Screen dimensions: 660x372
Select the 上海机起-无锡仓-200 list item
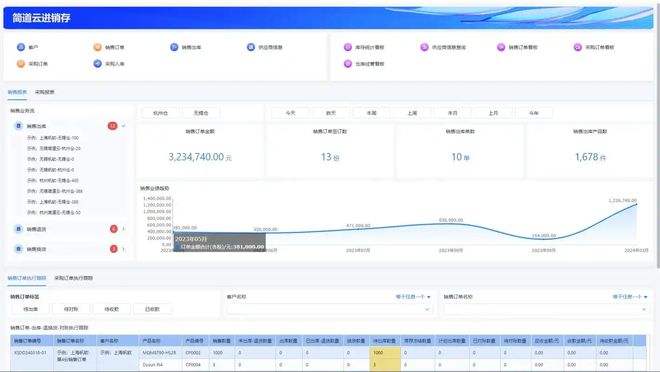(x=53, y=202)
